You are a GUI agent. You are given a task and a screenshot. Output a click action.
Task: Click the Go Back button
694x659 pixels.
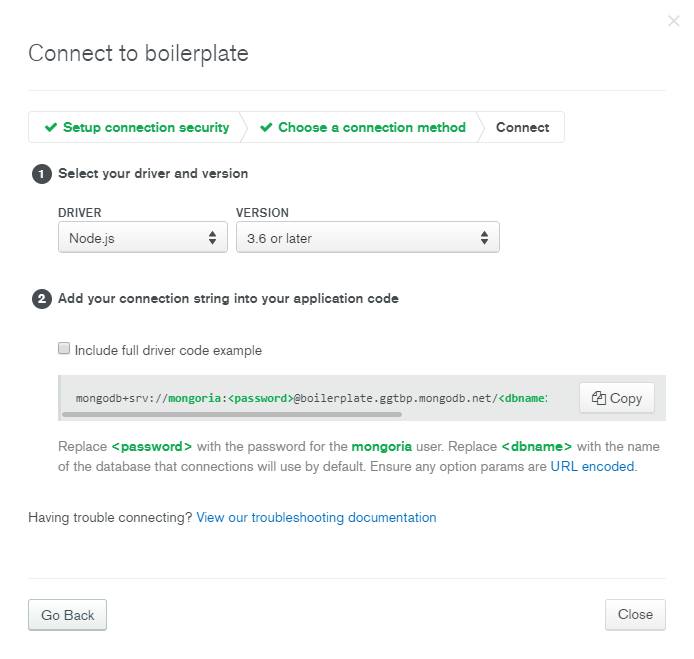(67, 615)
